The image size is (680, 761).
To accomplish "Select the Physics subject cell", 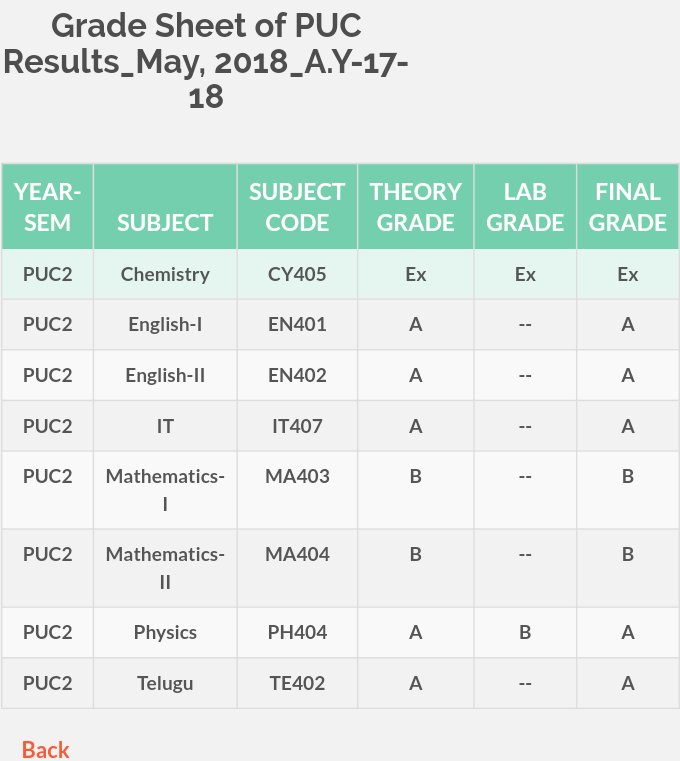I will point(165,633).
